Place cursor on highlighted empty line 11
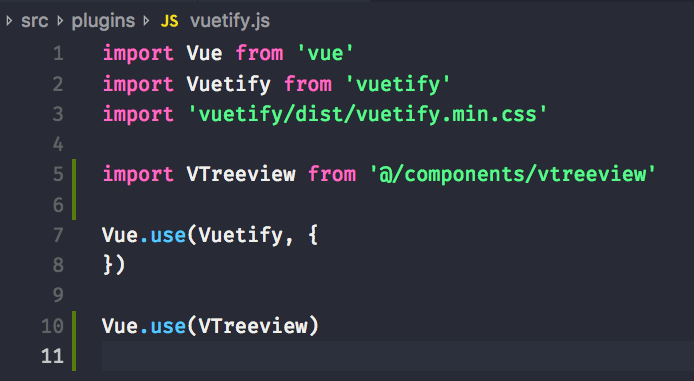 click(397, 356)
